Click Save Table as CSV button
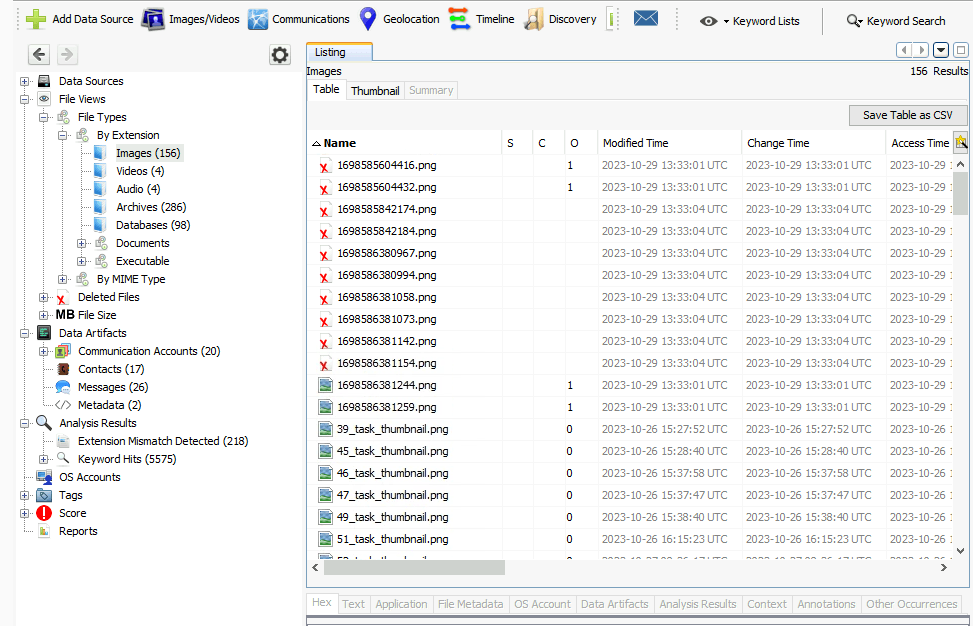Image resolution: width=973 pixels, height=626 pixels. 907,115
